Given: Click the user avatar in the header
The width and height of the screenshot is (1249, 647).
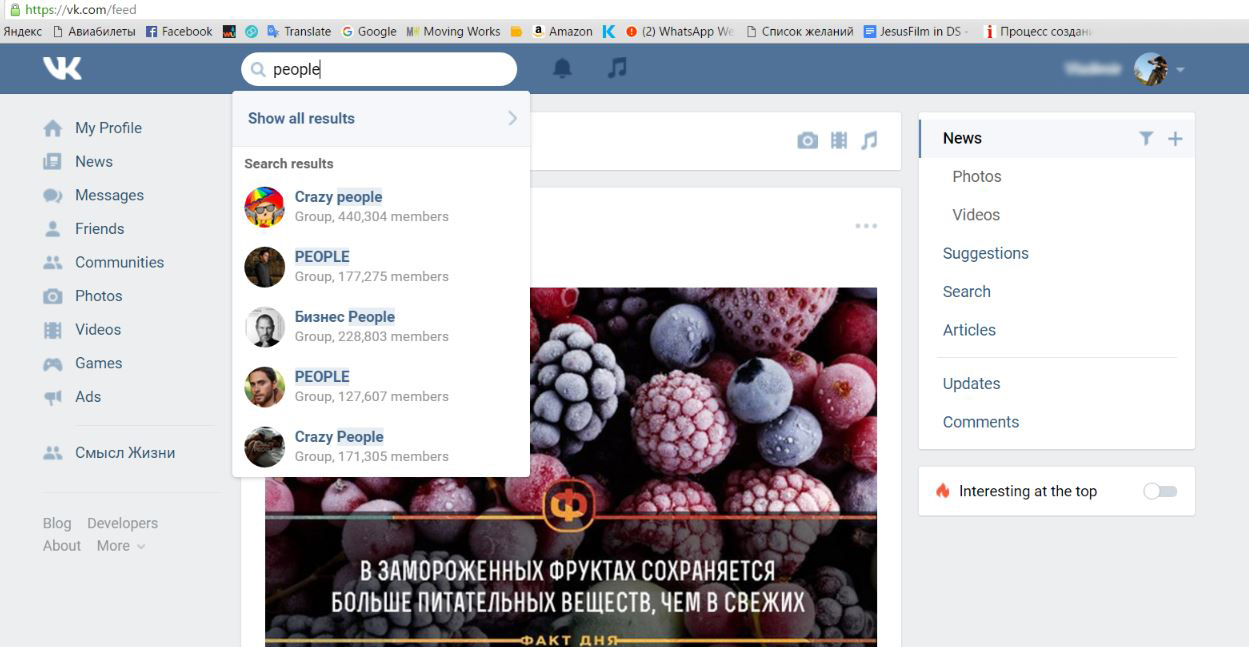Looking at the screenshot, I should [x=1151, y=69].
